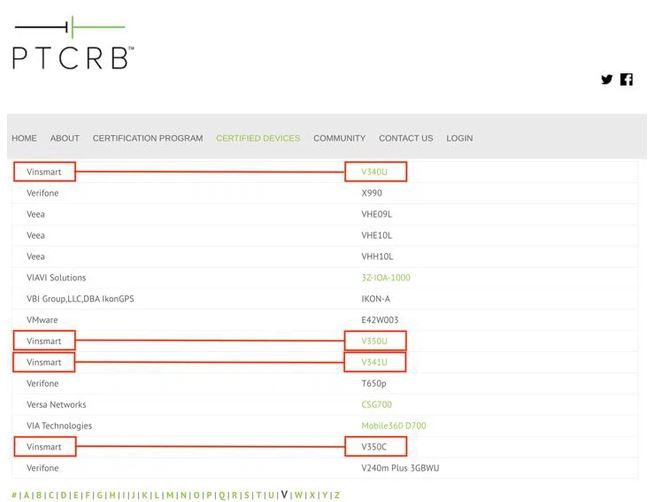Open the V341U device link
654x502 pixels.
(374, 362)
